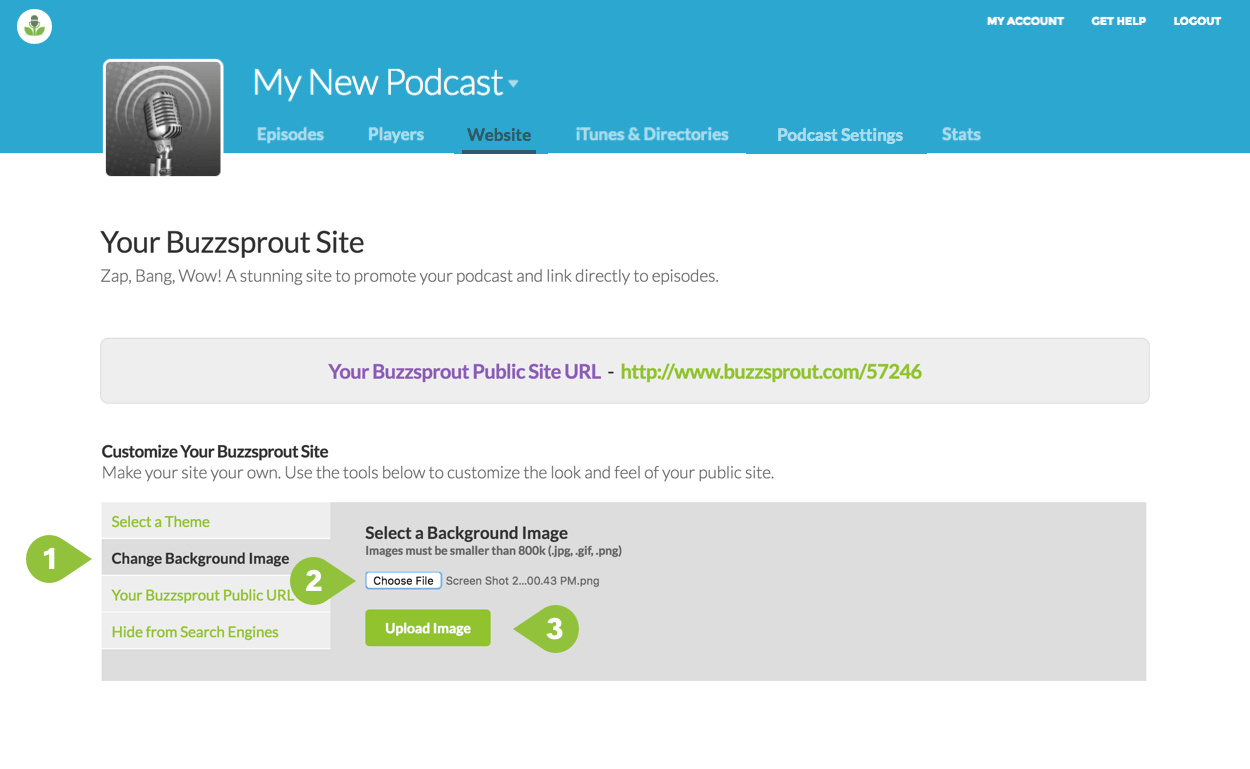The image size is (1250, 769).
Task: Click the Get Help link
Action: click(1118, 21)
